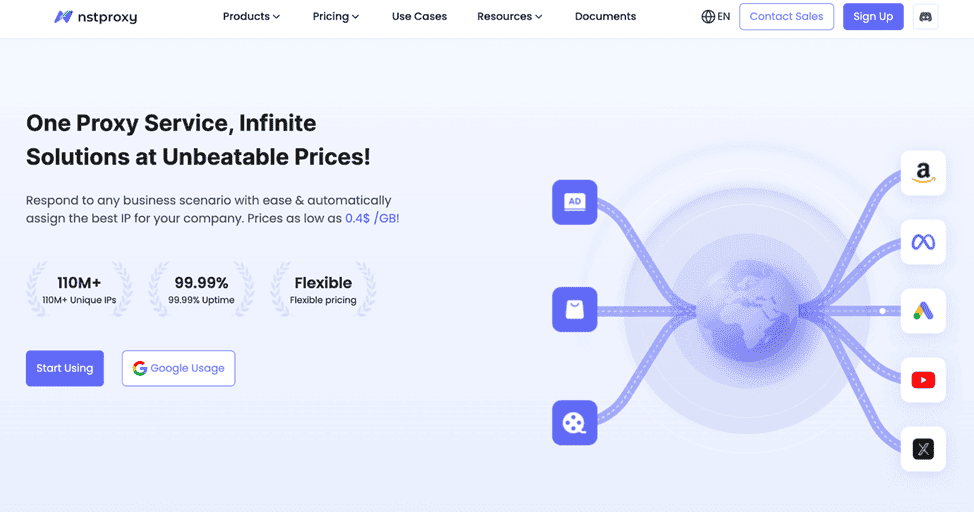
Task: Select the X (Twitter) icon tile
Action: pyautogui.click(x=923, y=449)
